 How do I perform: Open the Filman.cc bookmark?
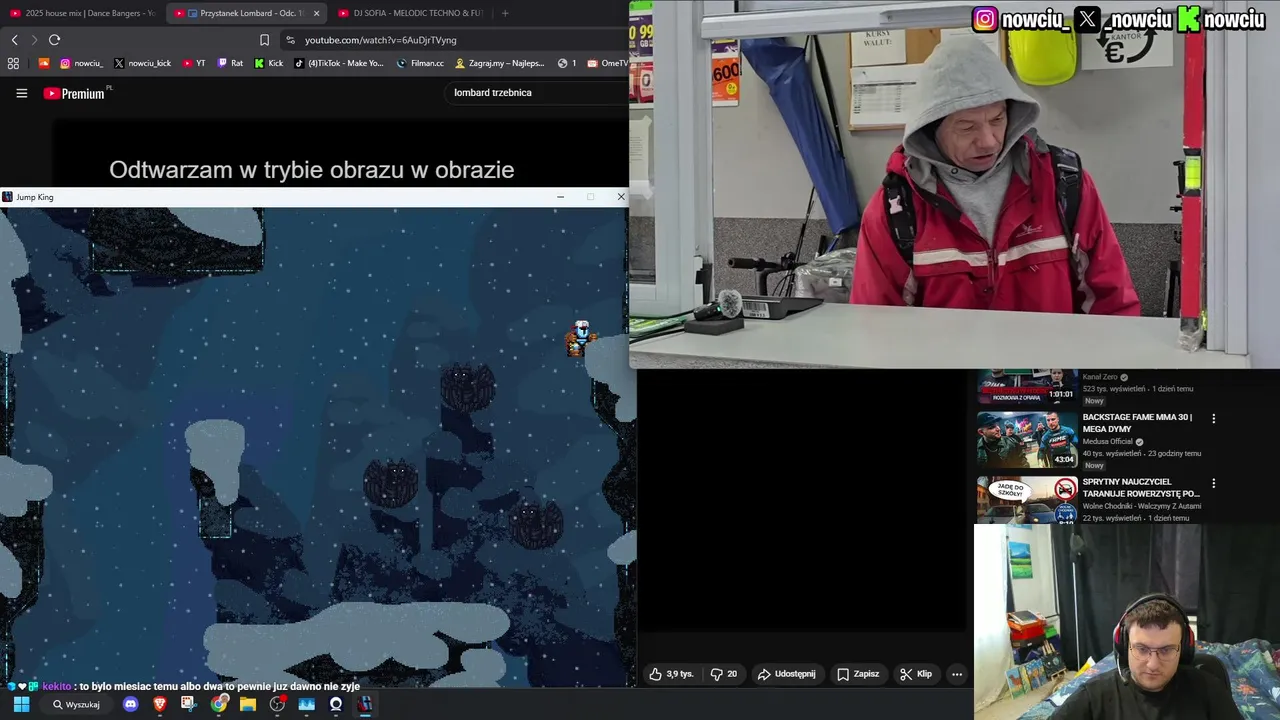pos(420,63)
